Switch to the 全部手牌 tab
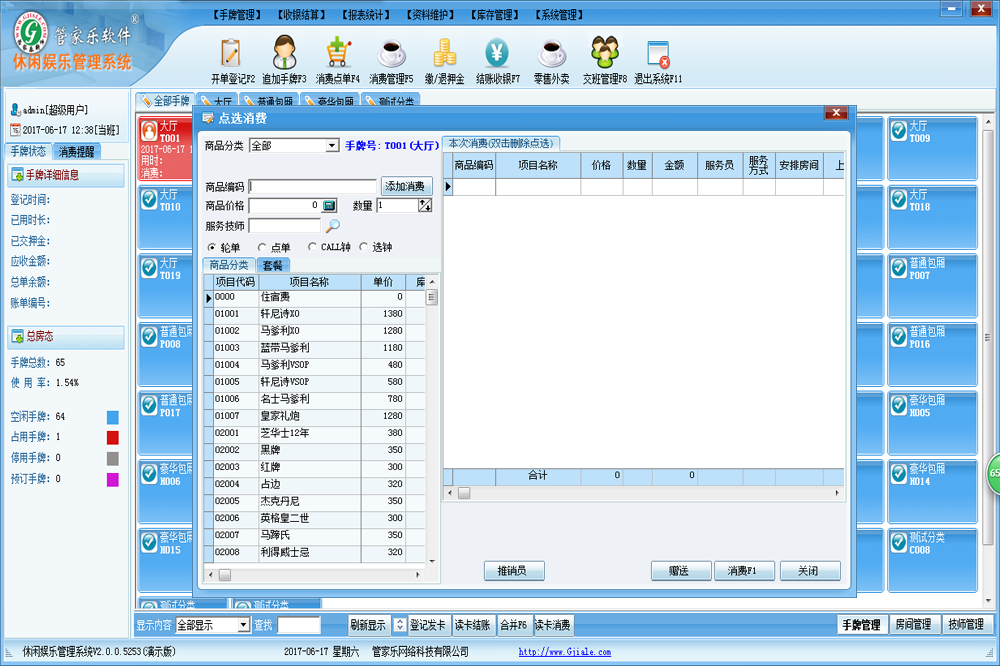Screen dimensions: 1000x666 [165, 101]
